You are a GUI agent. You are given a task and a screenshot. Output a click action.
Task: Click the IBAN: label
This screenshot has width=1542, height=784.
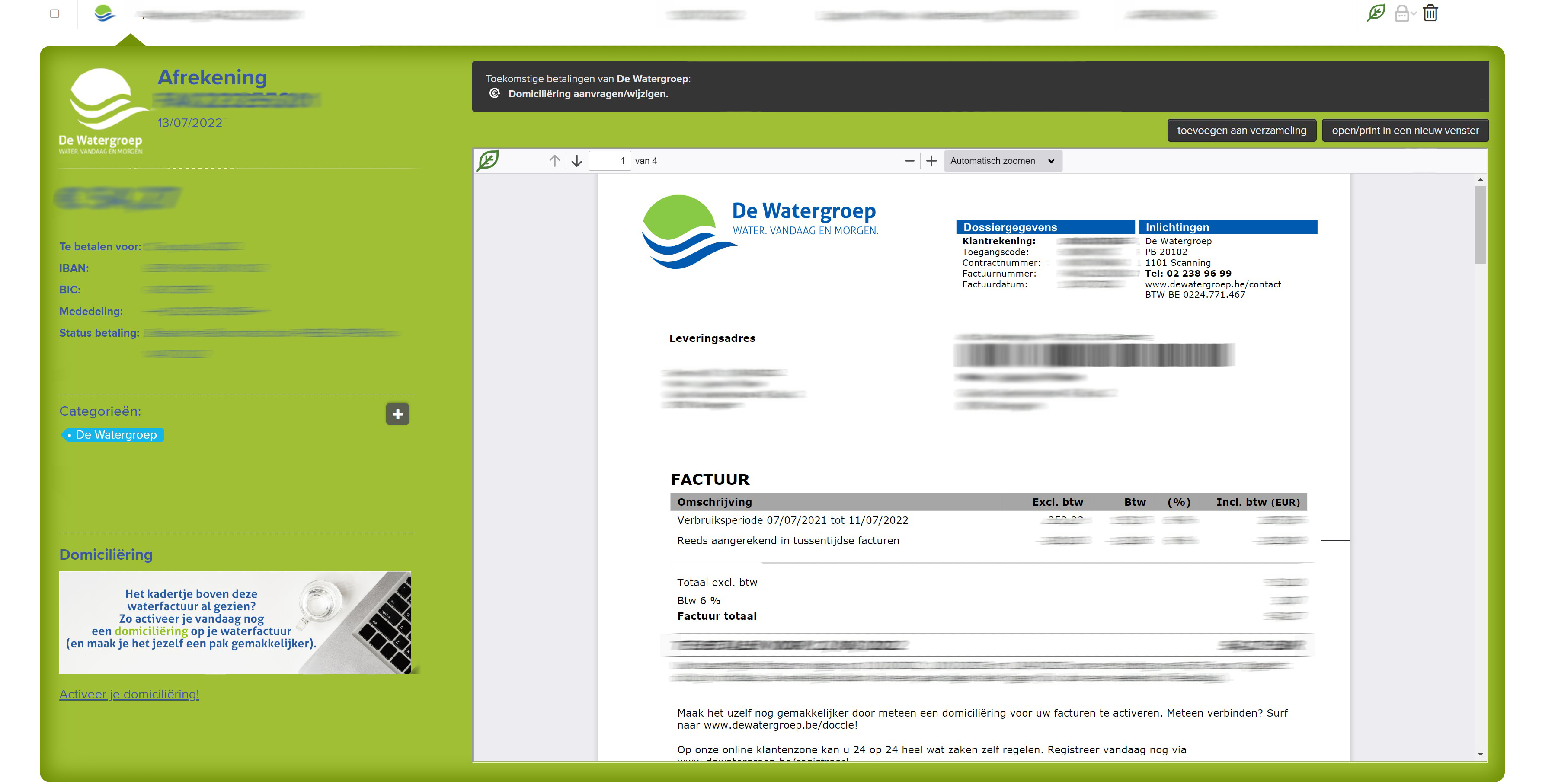(x=74, y=268)
